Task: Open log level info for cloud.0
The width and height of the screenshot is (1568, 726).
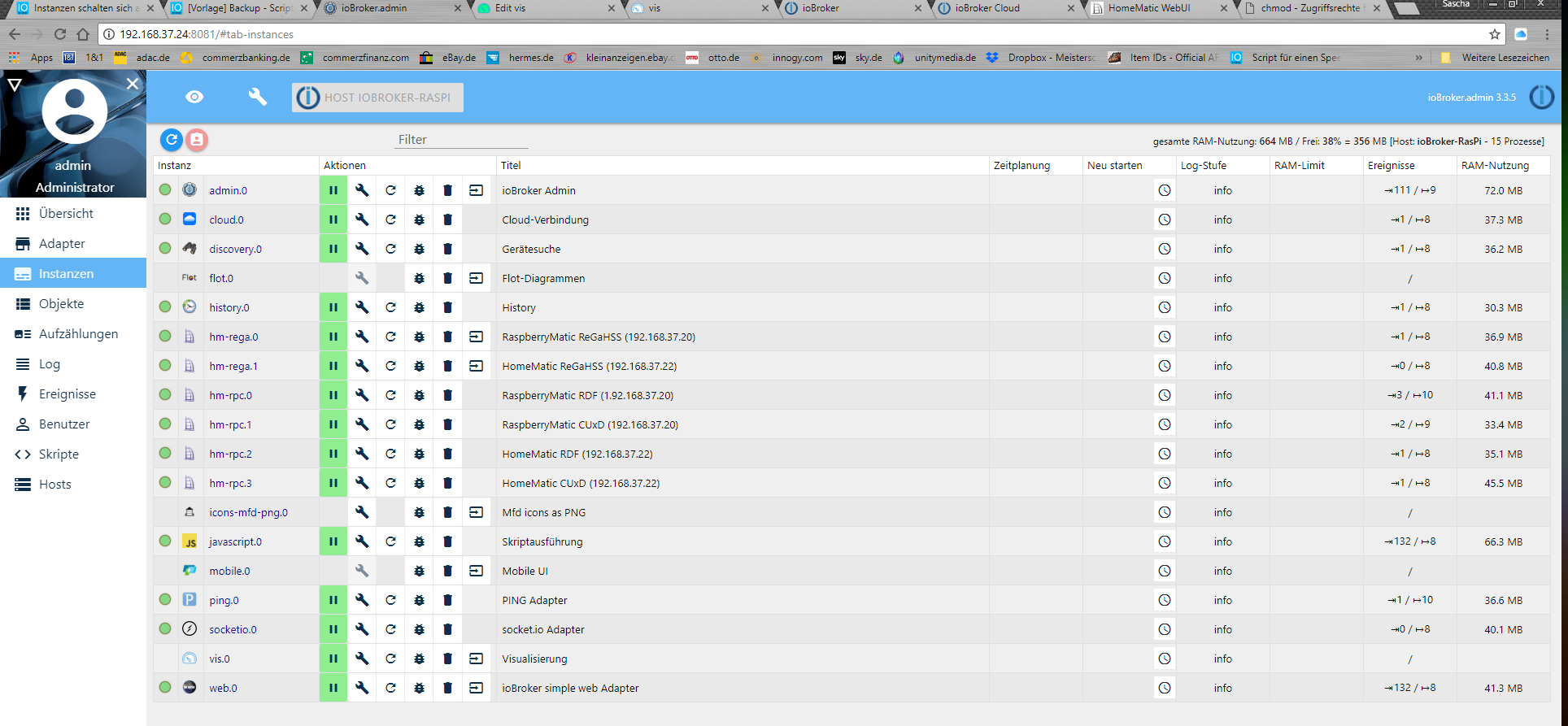Action: 1223,220
